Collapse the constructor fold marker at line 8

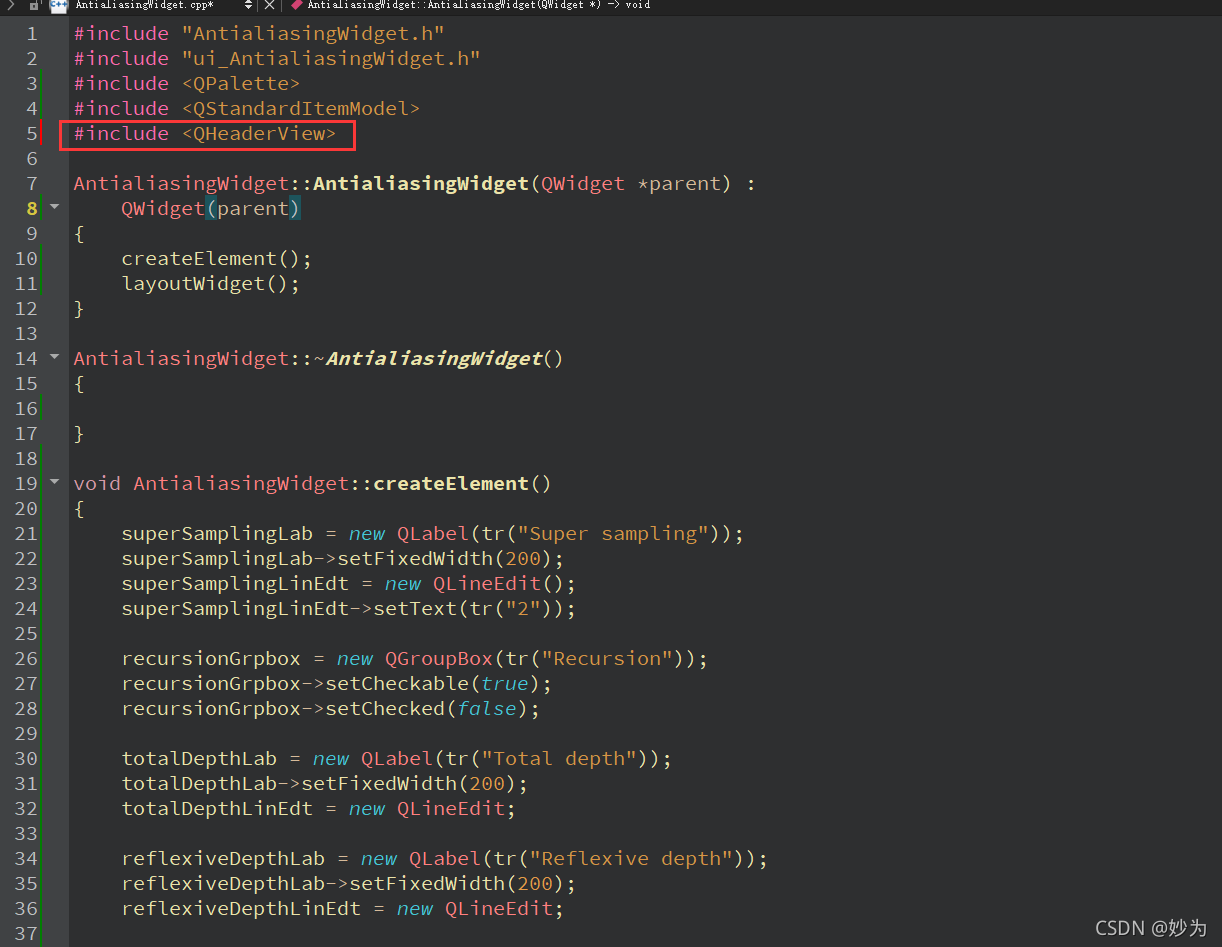pos(54,207)
